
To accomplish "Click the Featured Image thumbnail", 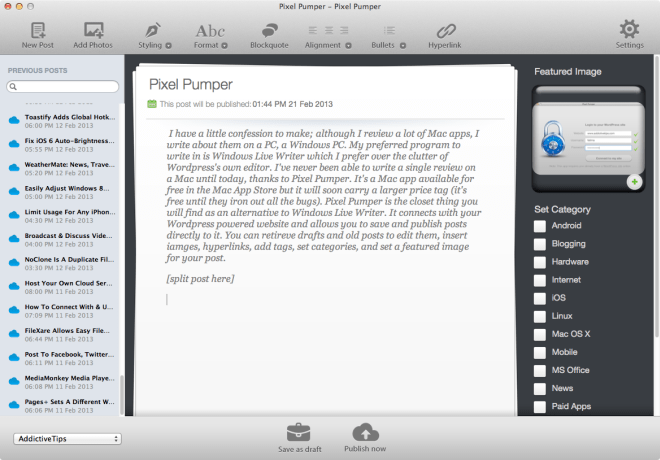I will point(588,139).
